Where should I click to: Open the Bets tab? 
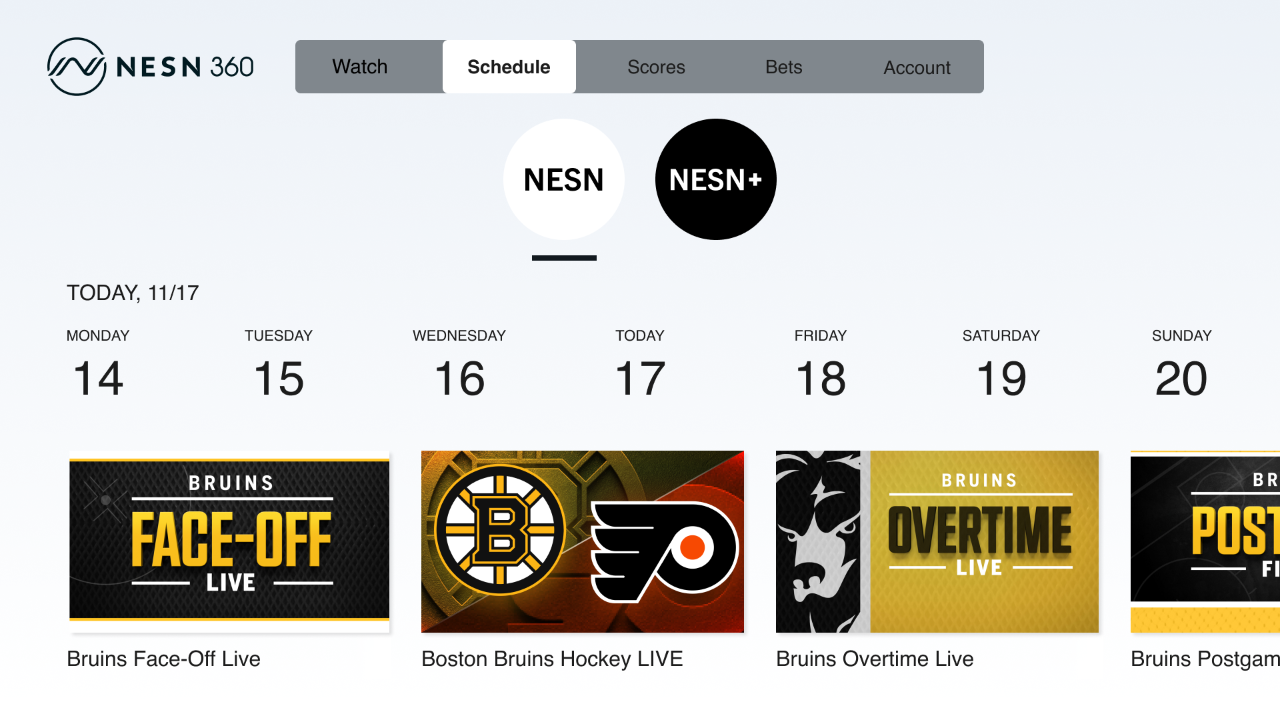pos(784,67)
